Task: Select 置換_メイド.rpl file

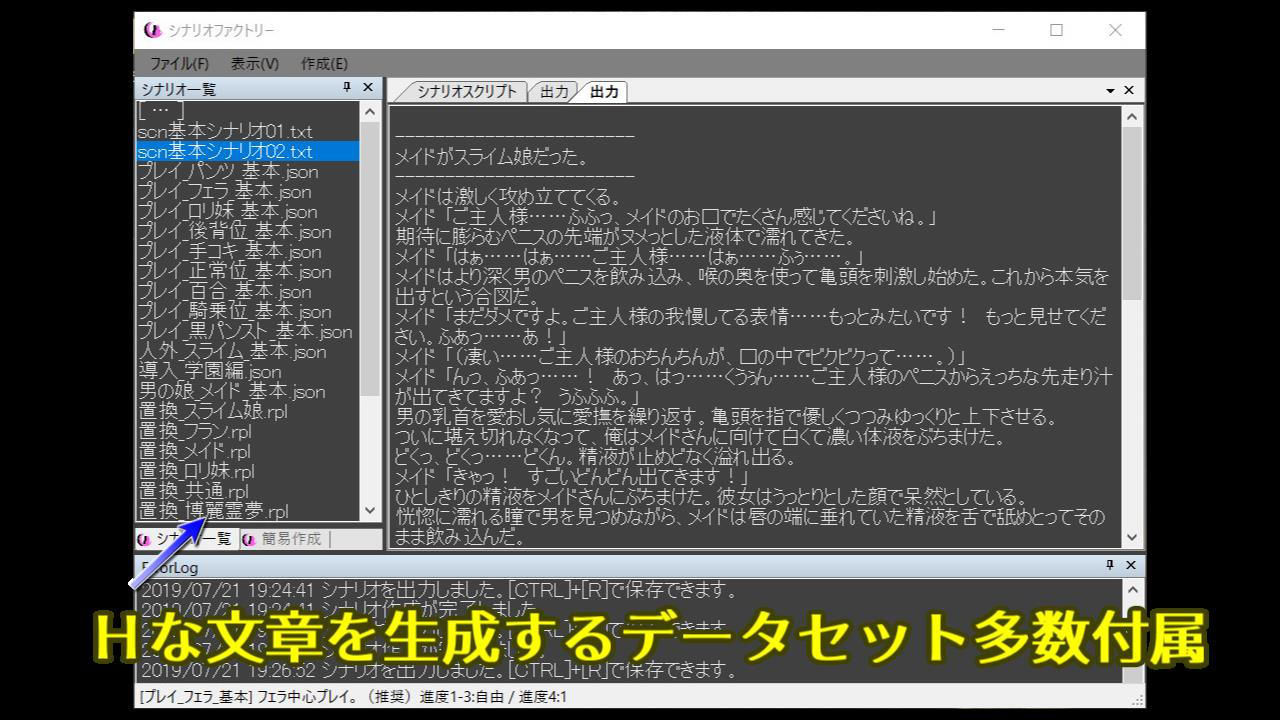Action: click(x=194, y=451)
